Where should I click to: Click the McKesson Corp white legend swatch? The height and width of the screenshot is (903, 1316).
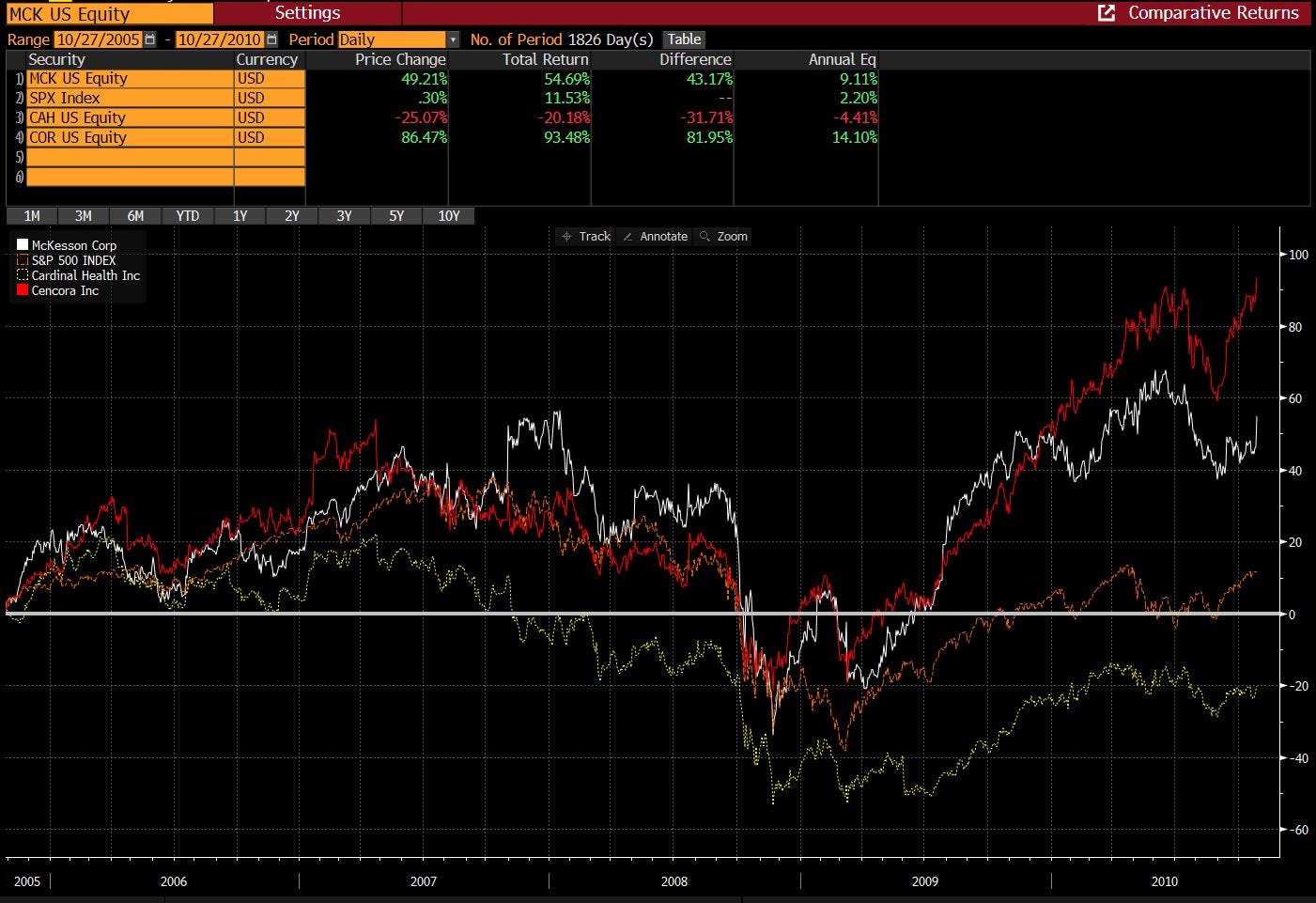click(23, 245)
